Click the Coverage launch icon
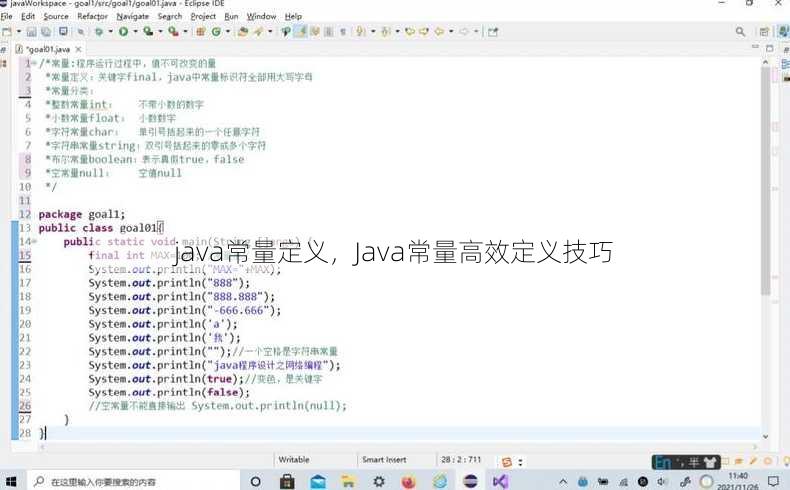The width and height of the screenshot is (790, 490). pos(148,32)
